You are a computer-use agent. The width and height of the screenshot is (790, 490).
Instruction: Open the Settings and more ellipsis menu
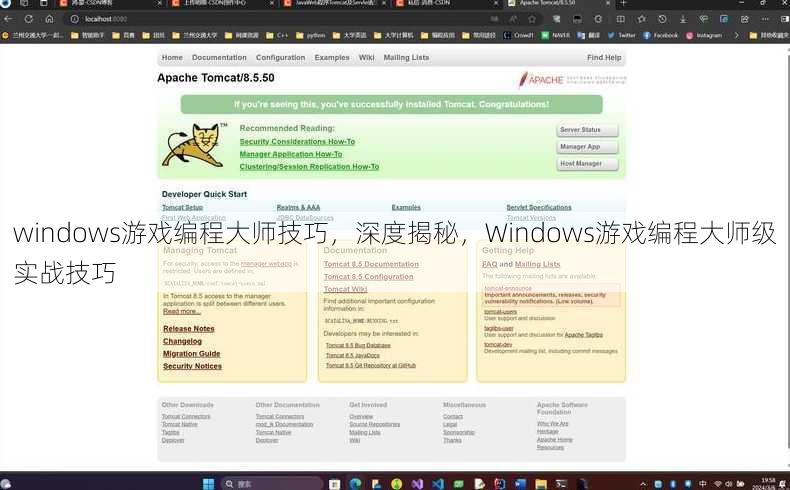tap(765, 19)
